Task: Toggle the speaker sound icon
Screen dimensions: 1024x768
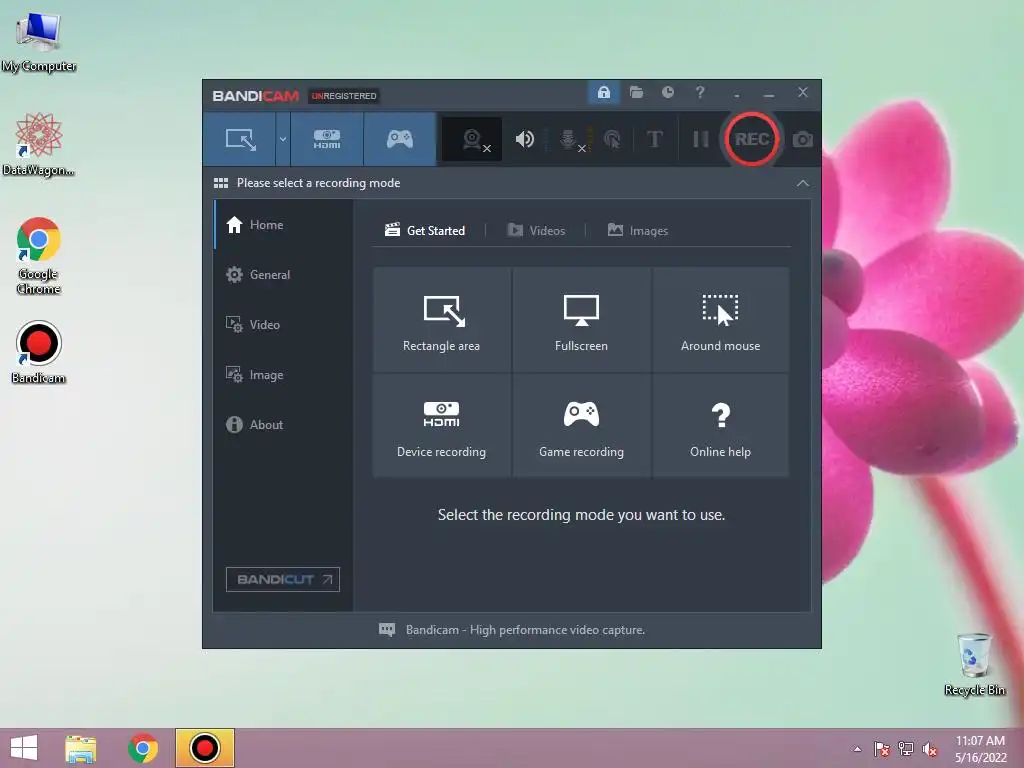Action: click(524, 139)
